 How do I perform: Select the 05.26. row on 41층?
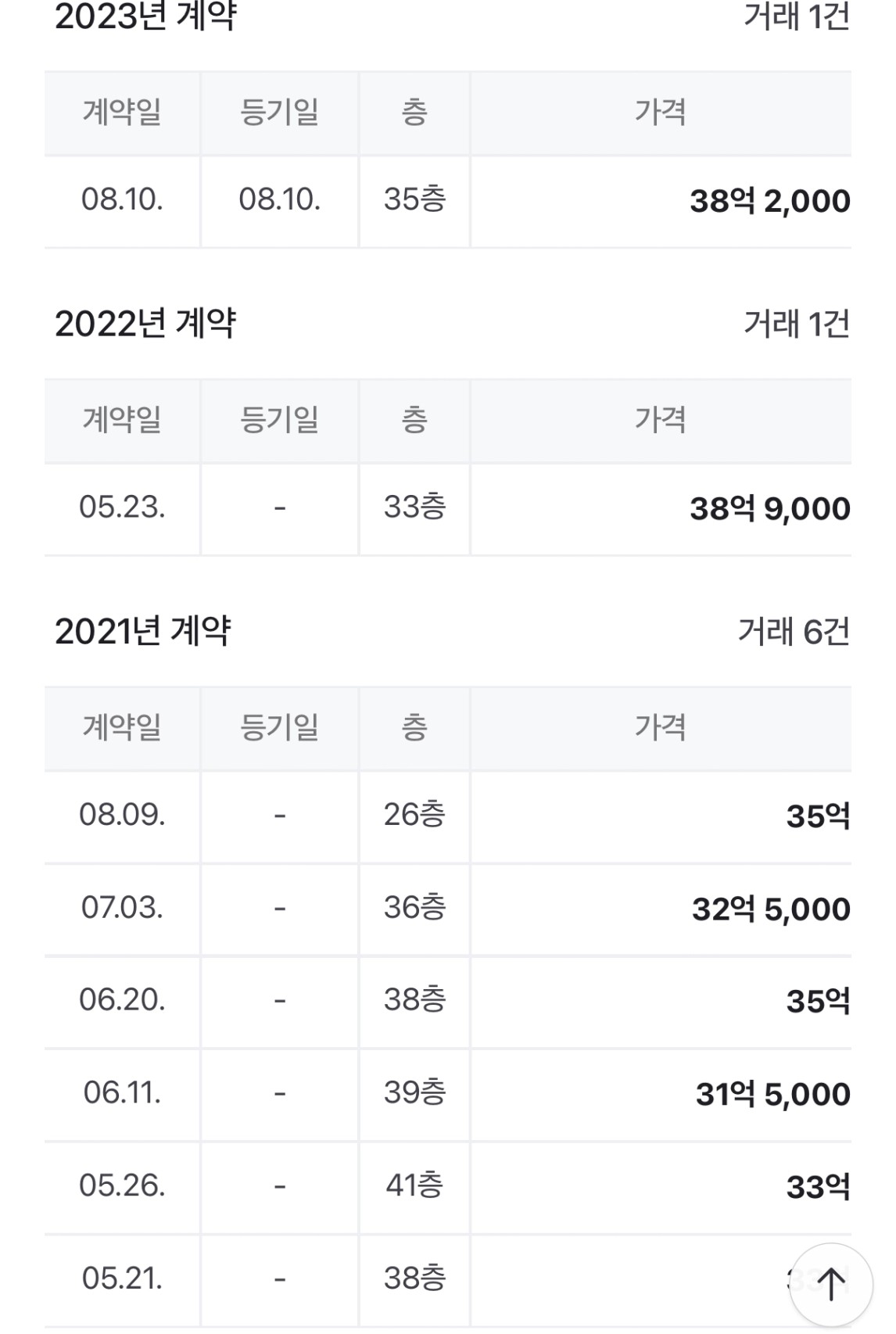pyautogui.click(x=448, y=1186)
